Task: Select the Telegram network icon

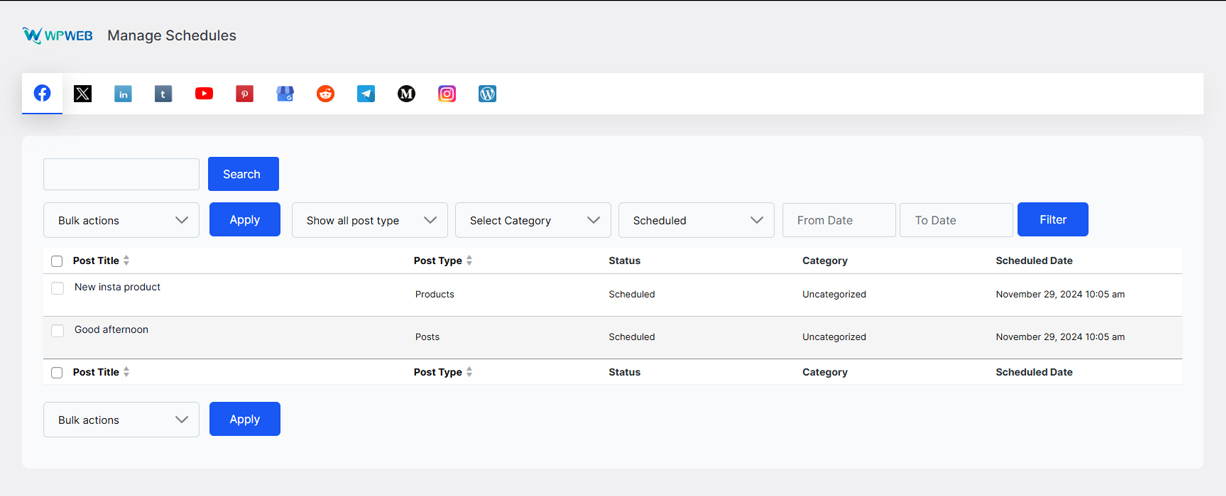Action: coord(366,94)
